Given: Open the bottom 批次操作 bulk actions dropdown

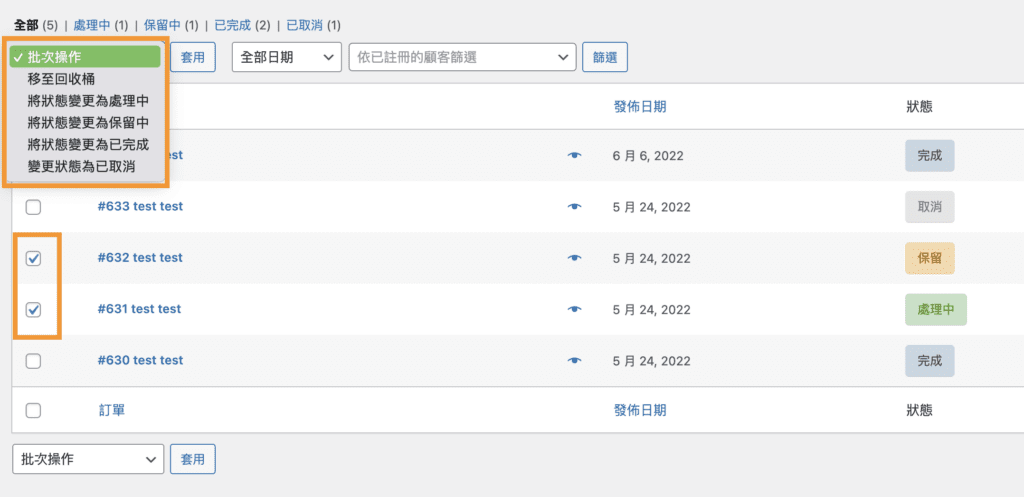Looking at the screenshot, I should tap(88, 459).
